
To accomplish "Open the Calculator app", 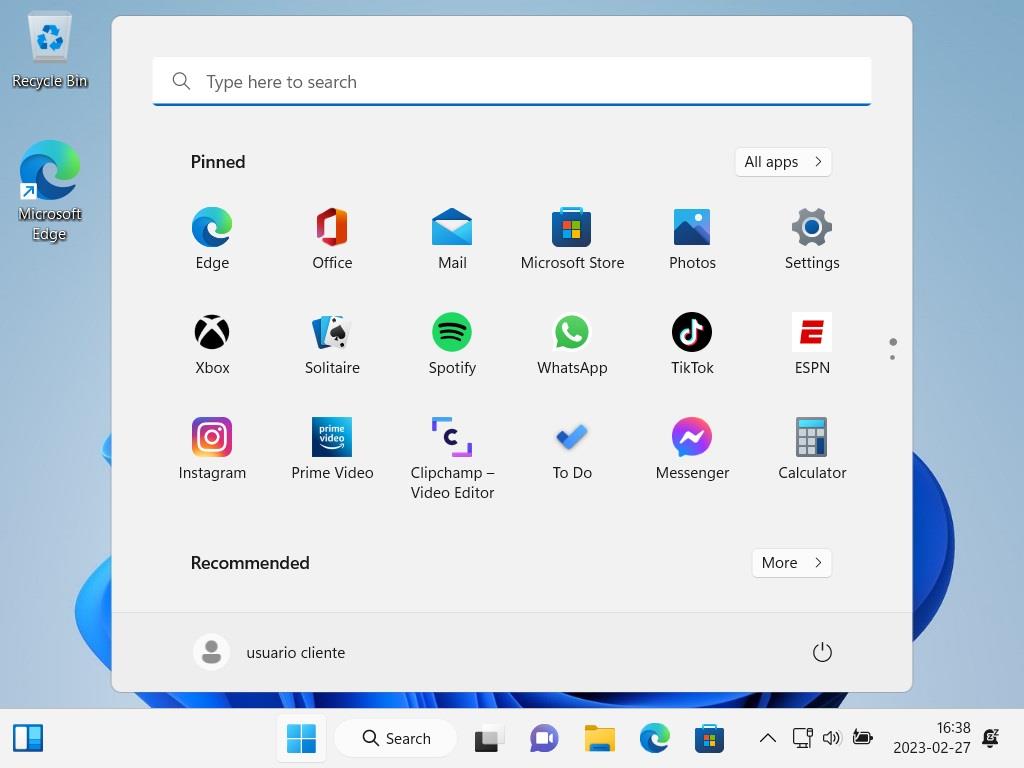I will (x=812, y=438).
